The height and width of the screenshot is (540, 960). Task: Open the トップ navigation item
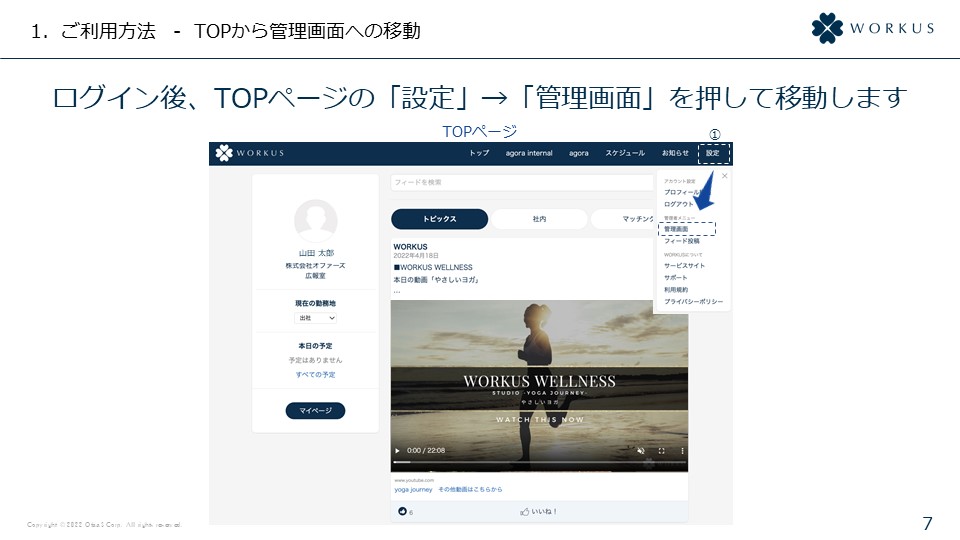point(479,153)
